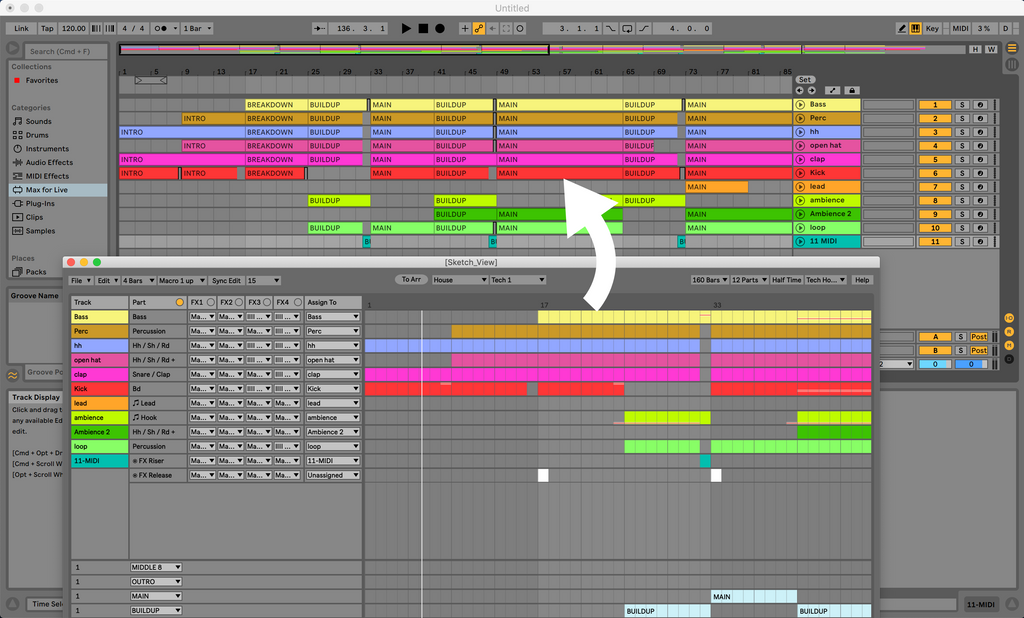Click the Arrangement Record button
The height and width of the screenshot is (618, 1024).
440,28
